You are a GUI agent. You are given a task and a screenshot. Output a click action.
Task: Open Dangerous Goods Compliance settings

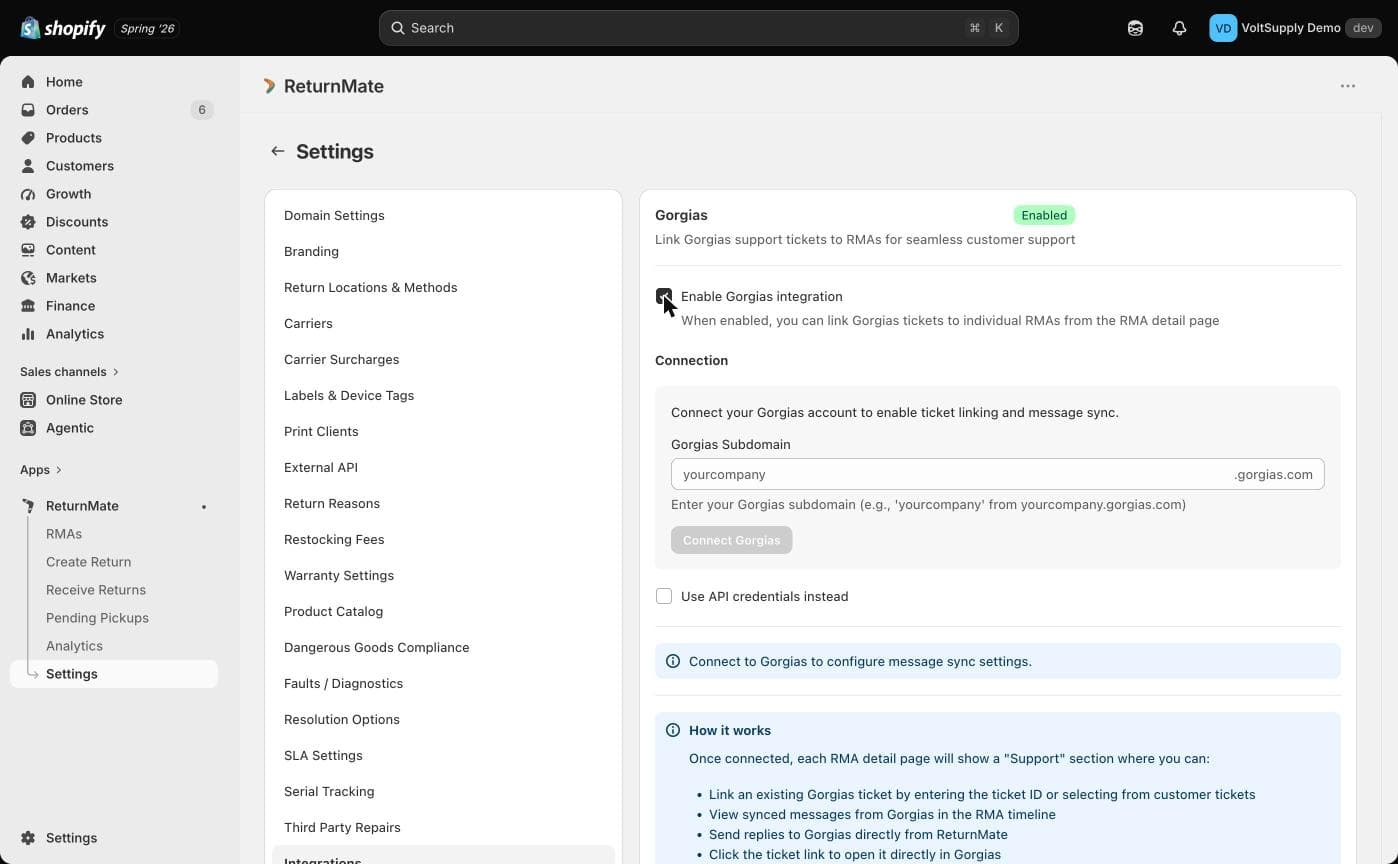click(376, 647)
